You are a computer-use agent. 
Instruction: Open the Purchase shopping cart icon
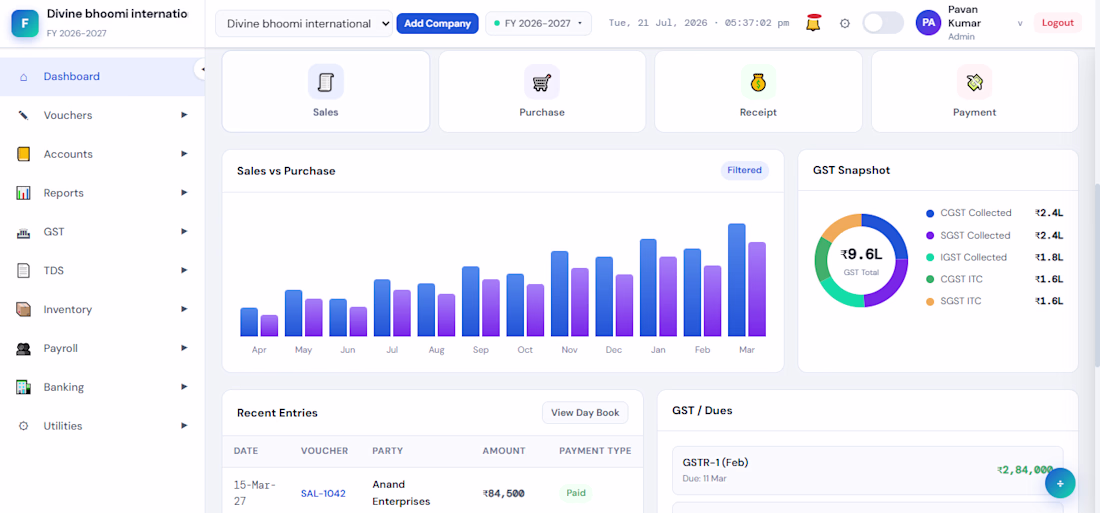point(542,82)
